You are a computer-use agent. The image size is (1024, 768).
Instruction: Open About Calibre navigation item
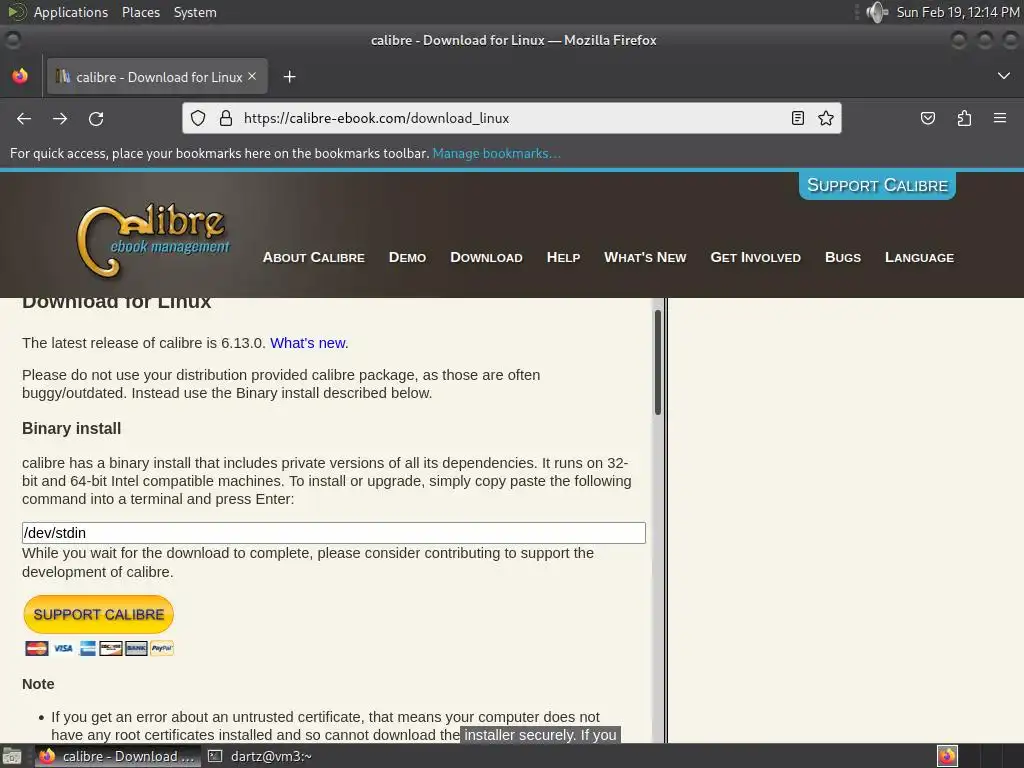click(313, 257)
